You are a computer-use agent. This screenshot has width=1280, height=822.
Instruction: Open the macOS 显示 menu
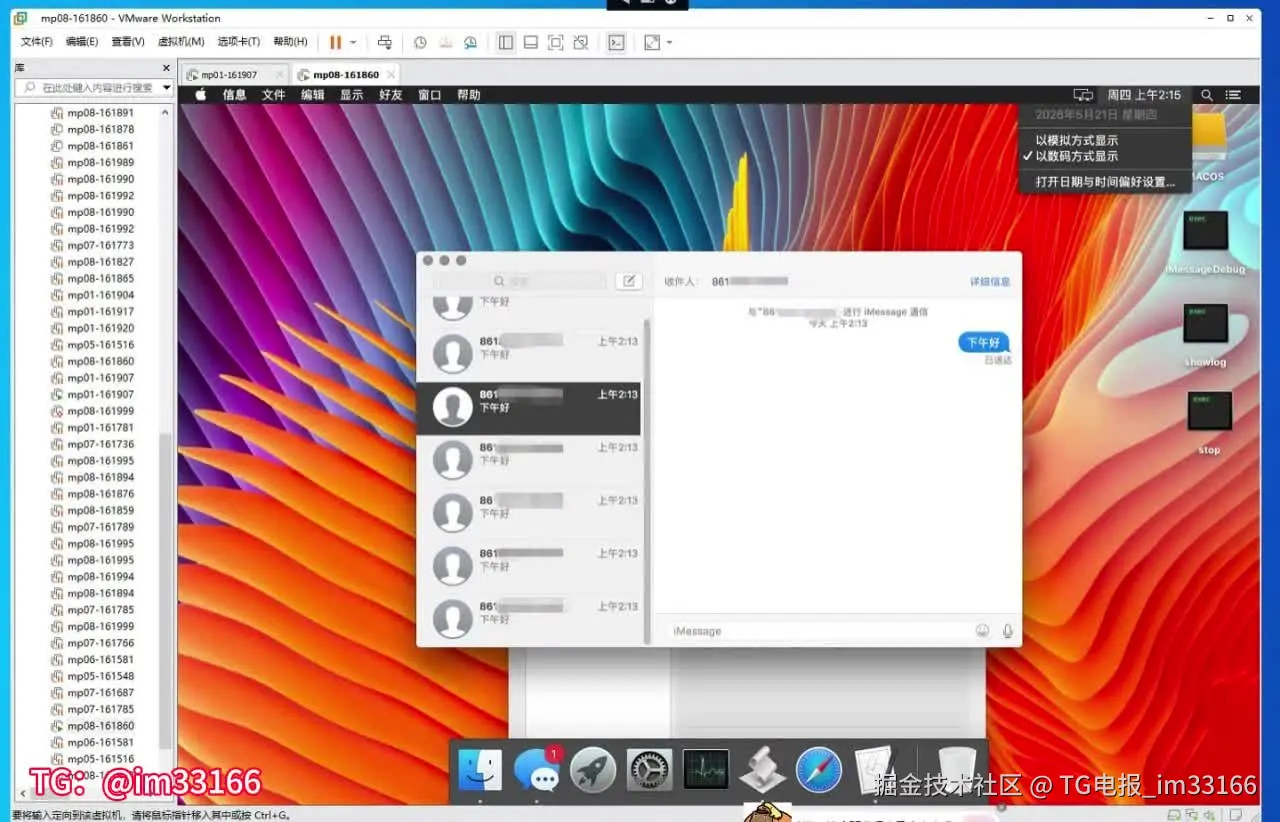pos(351,95)
